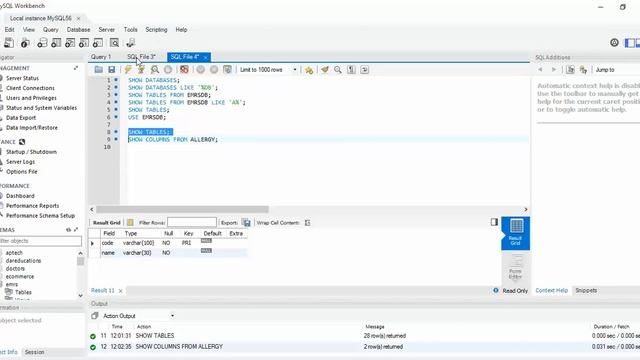Open the Scripting menu
Screen dimensions: 640x360
pos(156,30)
